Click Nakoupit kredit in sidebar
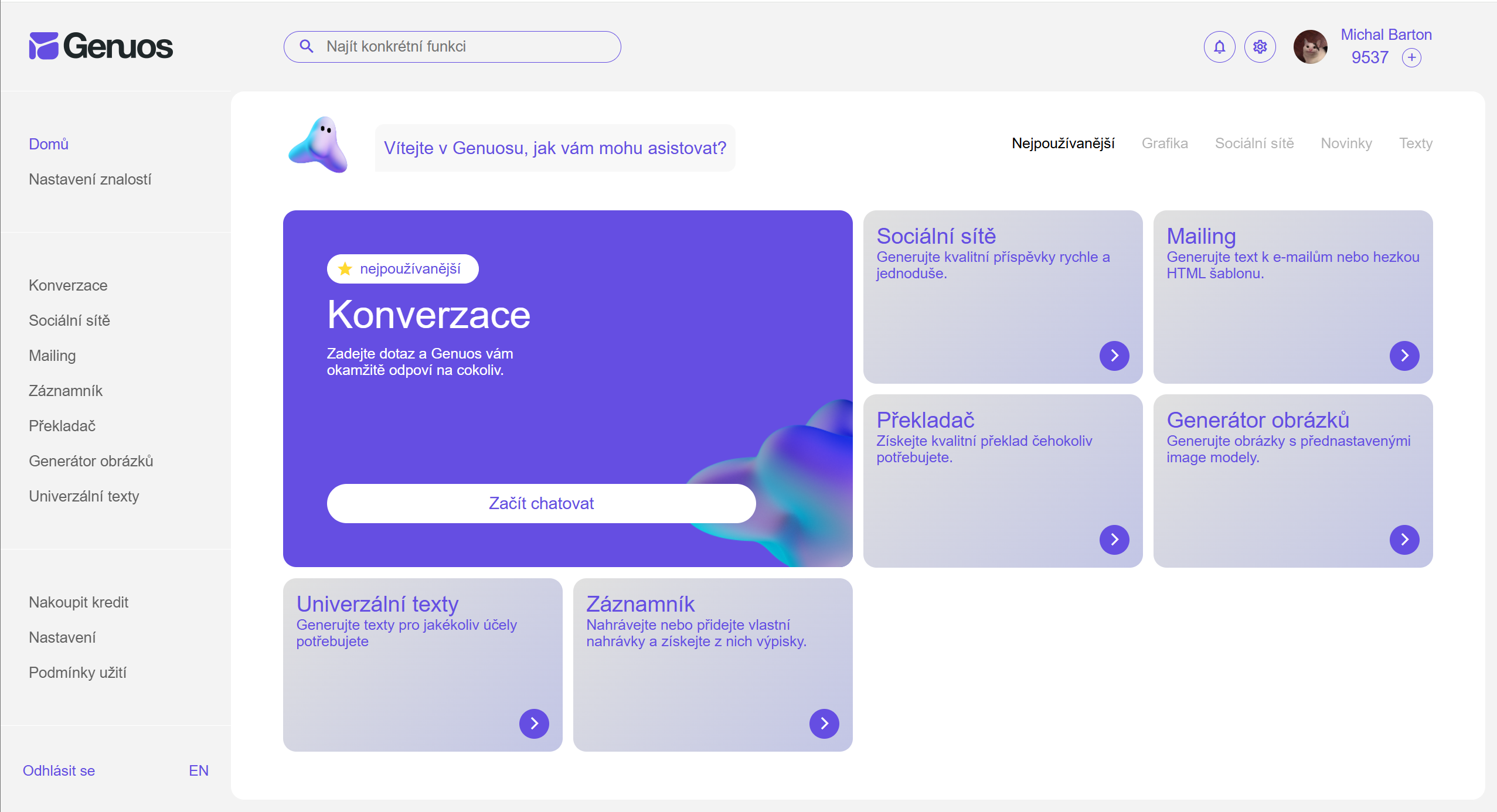 pyautogui.click(x=79, y=602)
